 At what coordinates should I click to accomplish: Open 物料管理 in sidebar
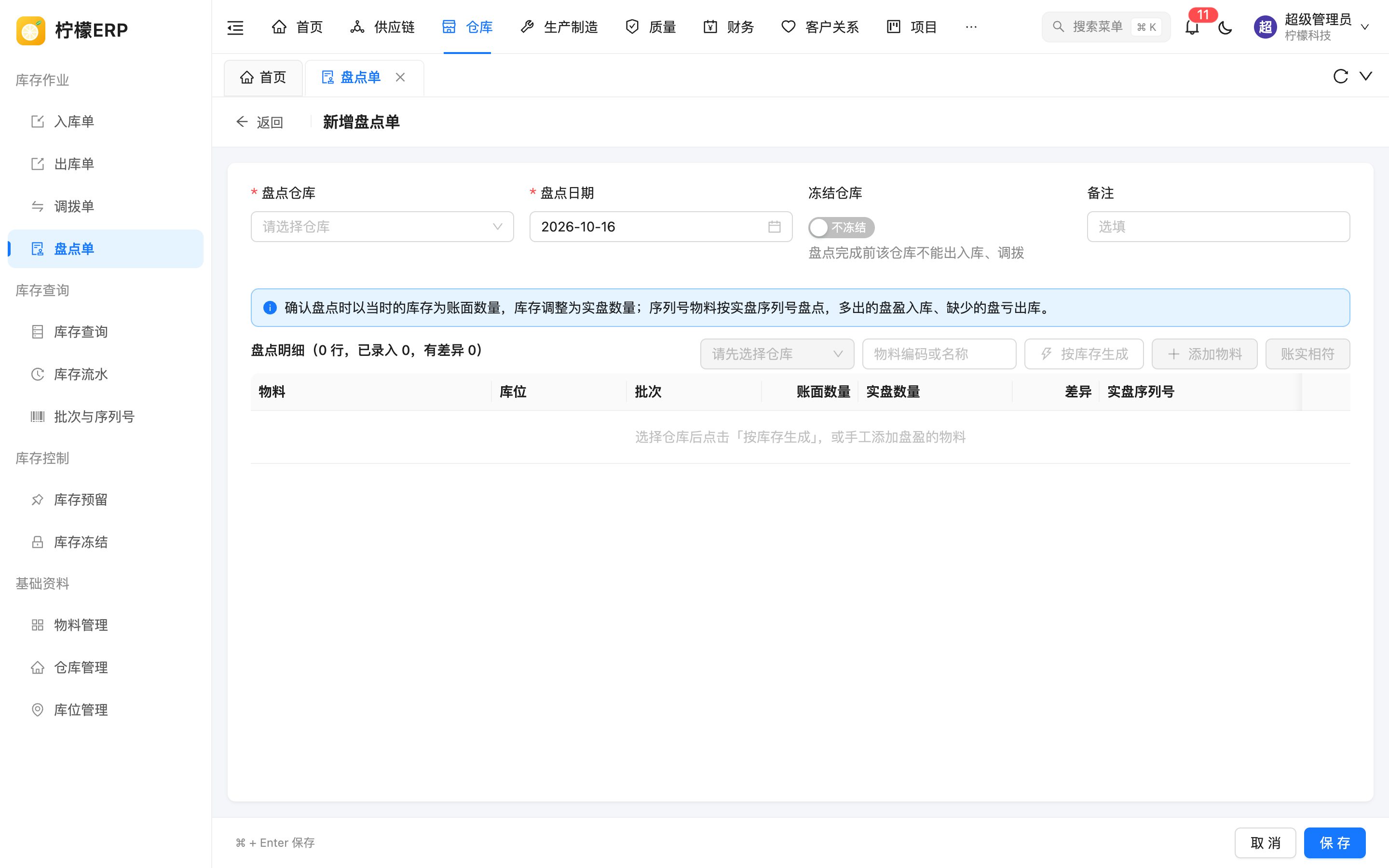tap(106, 625)
